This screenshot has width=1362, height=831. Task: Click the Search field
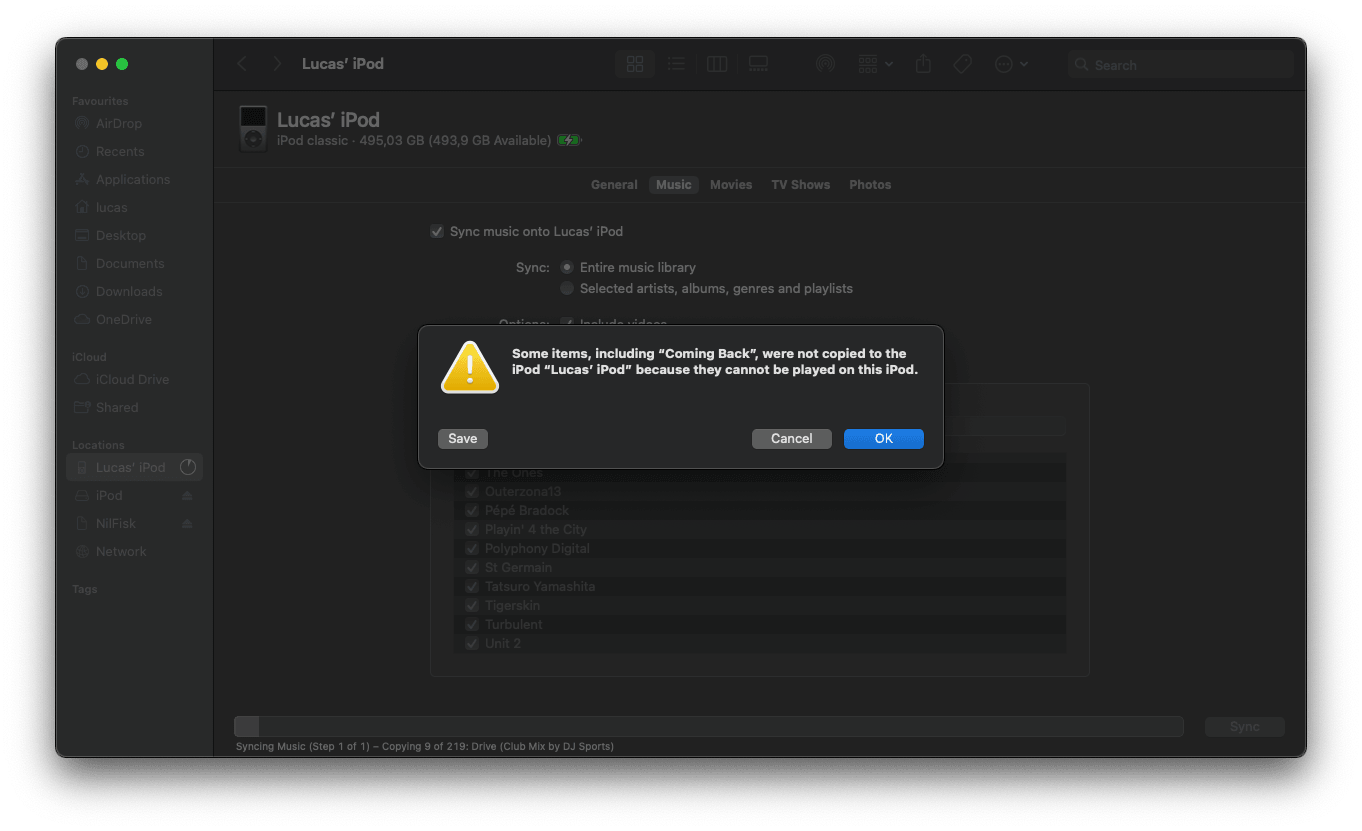(x=1180, y=65)
